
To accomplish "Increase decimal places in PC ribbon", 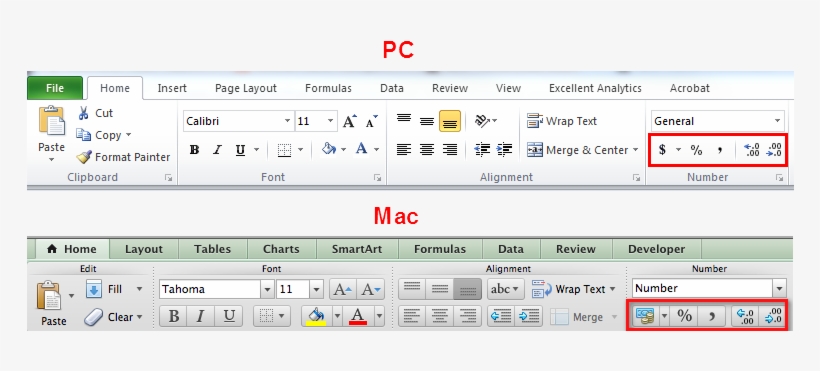I will coord(751,150).
